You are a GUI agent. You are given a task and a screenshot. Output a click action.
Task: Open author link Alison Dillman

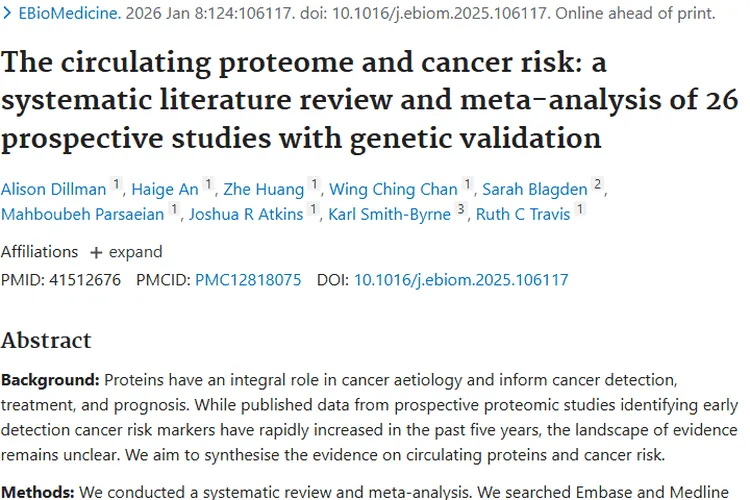pyautogui.click(x=53, y=187)
